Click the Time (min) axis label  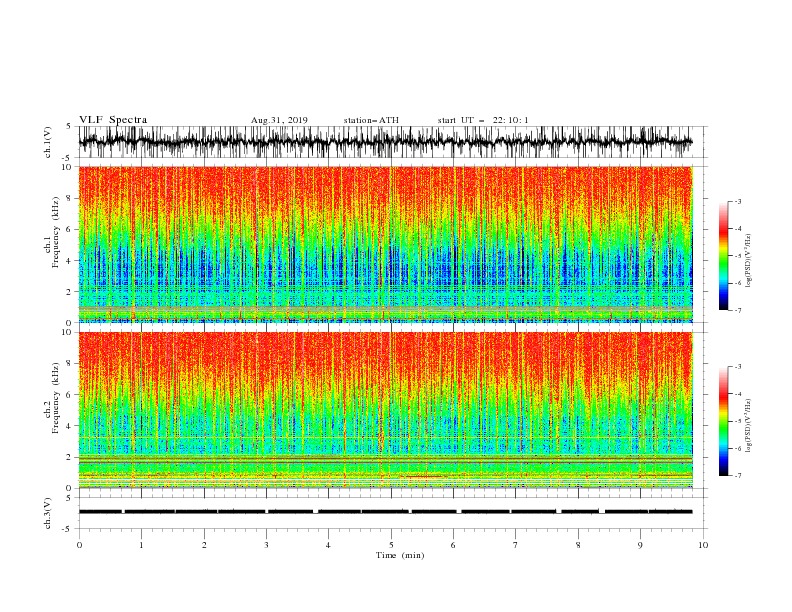click(x=400, y=555)
